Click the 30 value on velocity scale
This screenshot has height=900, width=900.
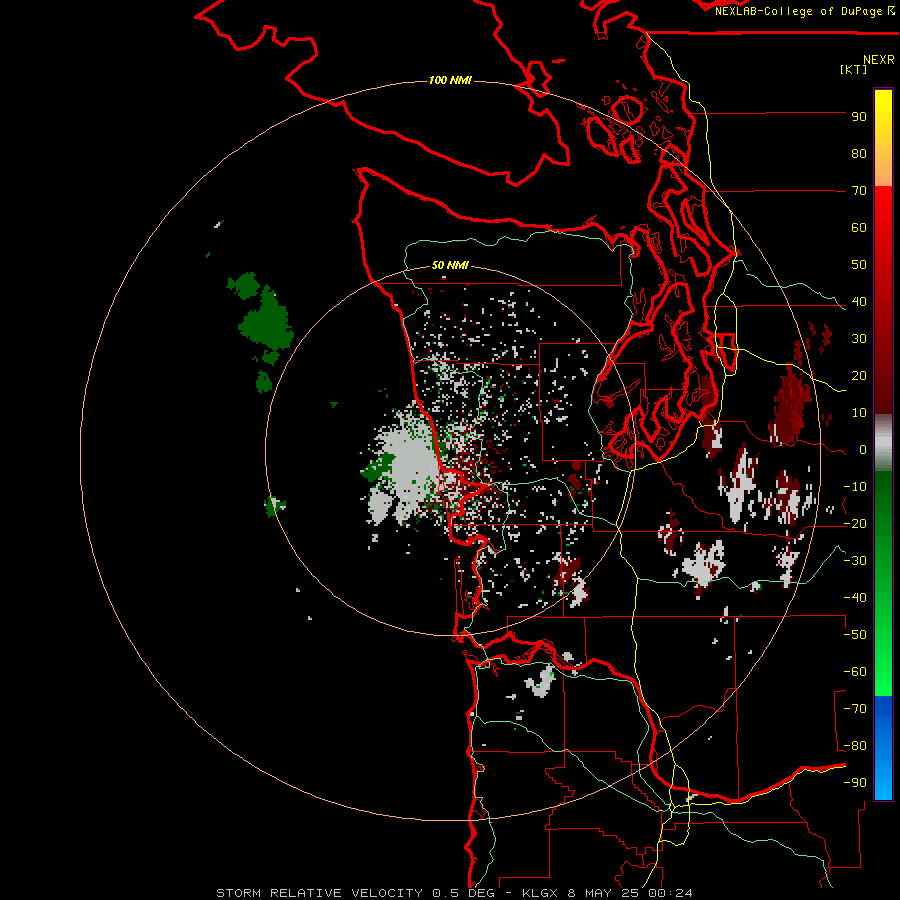(x=859, y=339)
